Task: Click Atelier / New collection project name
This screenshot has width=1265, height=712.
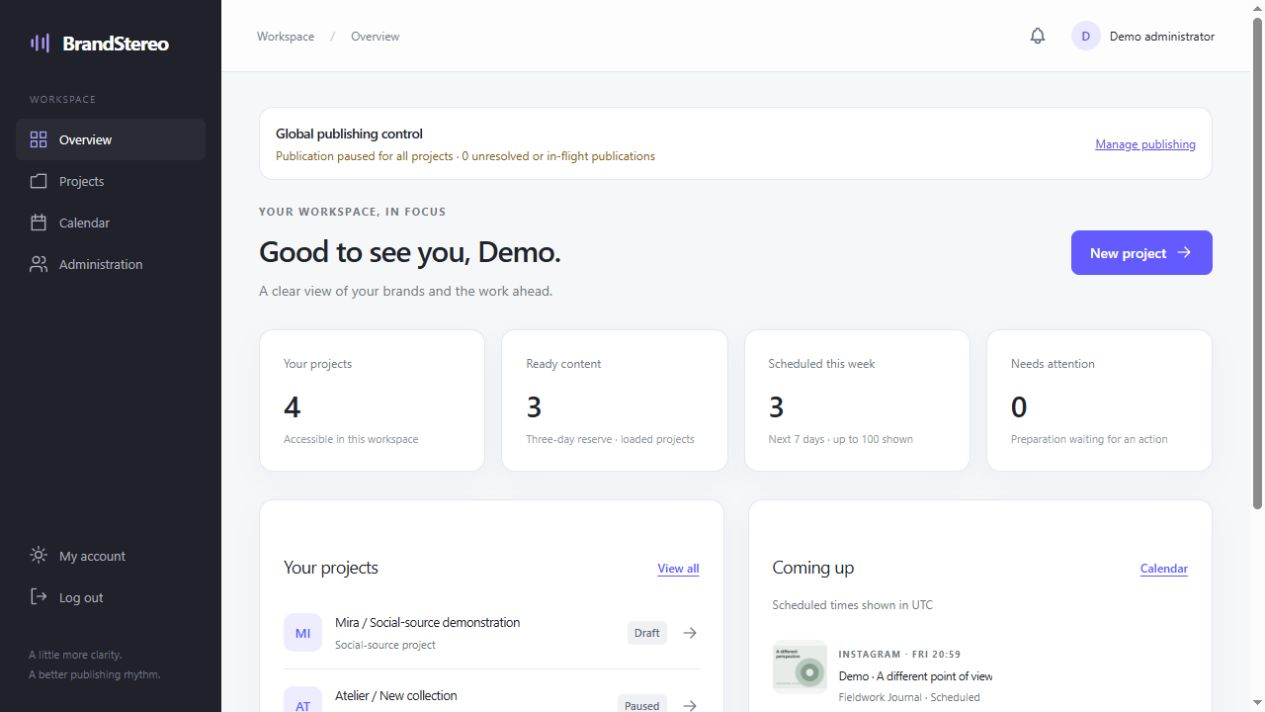Action: point(396,695)
